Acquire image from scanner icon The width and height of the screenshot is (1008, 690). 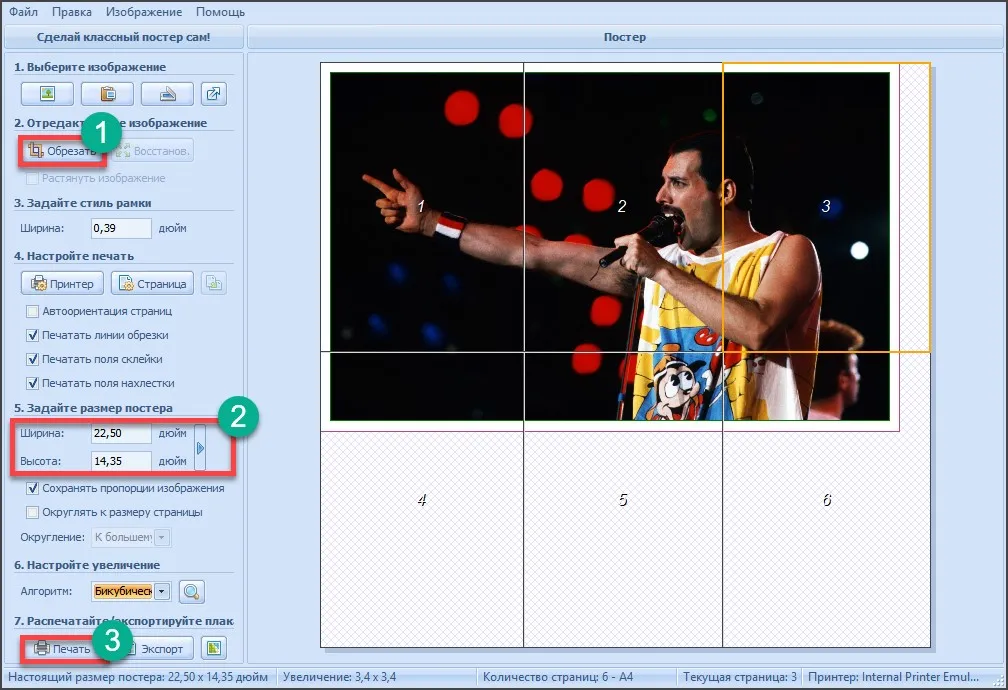167,94
